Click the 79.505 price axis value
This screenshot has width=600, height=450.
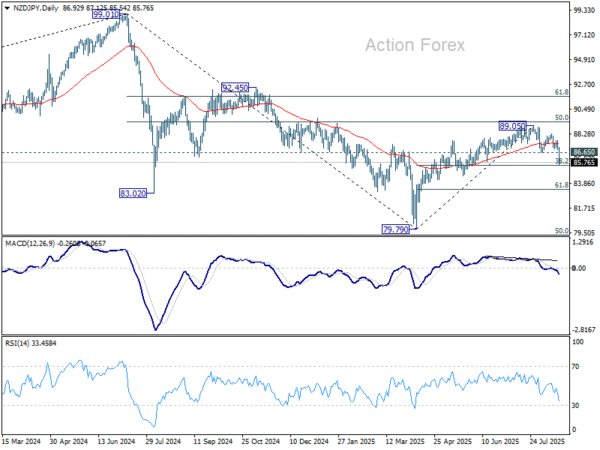(584, 233)
